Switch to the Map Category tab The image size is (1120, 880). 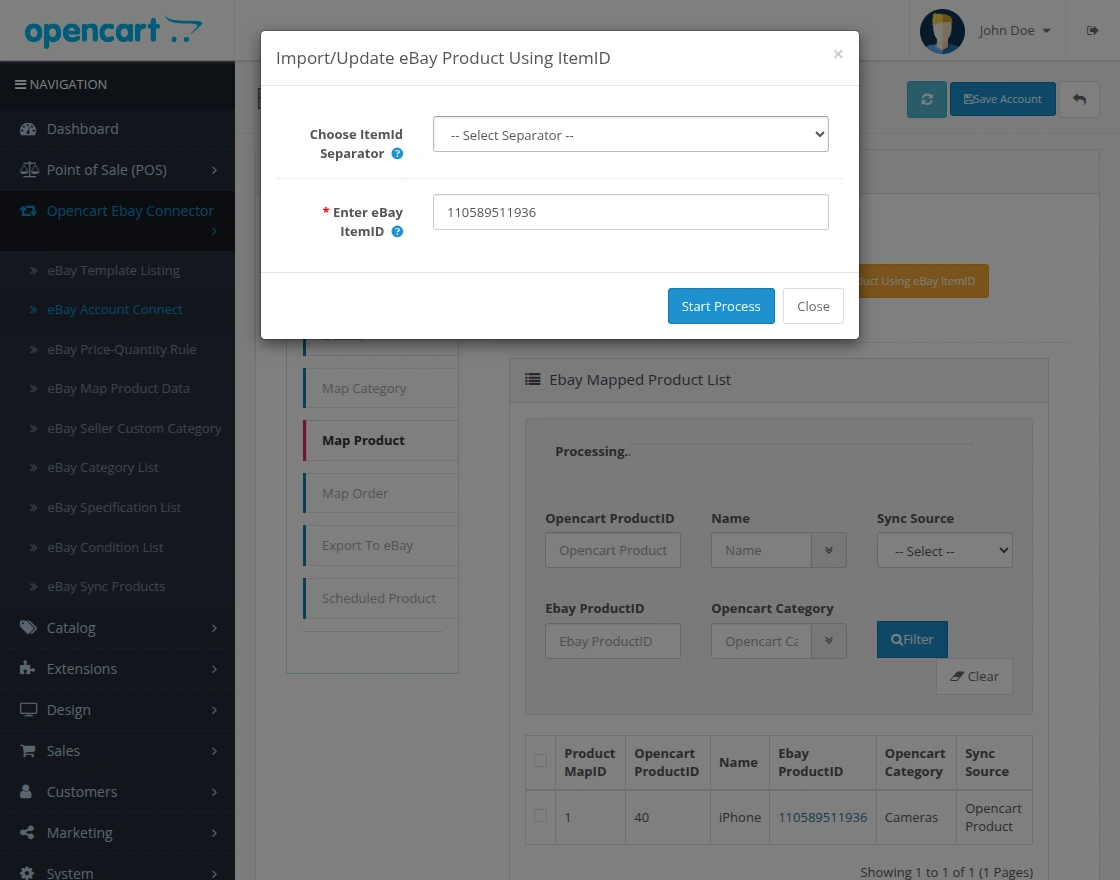pyautogui.click(x=381, y=389)
